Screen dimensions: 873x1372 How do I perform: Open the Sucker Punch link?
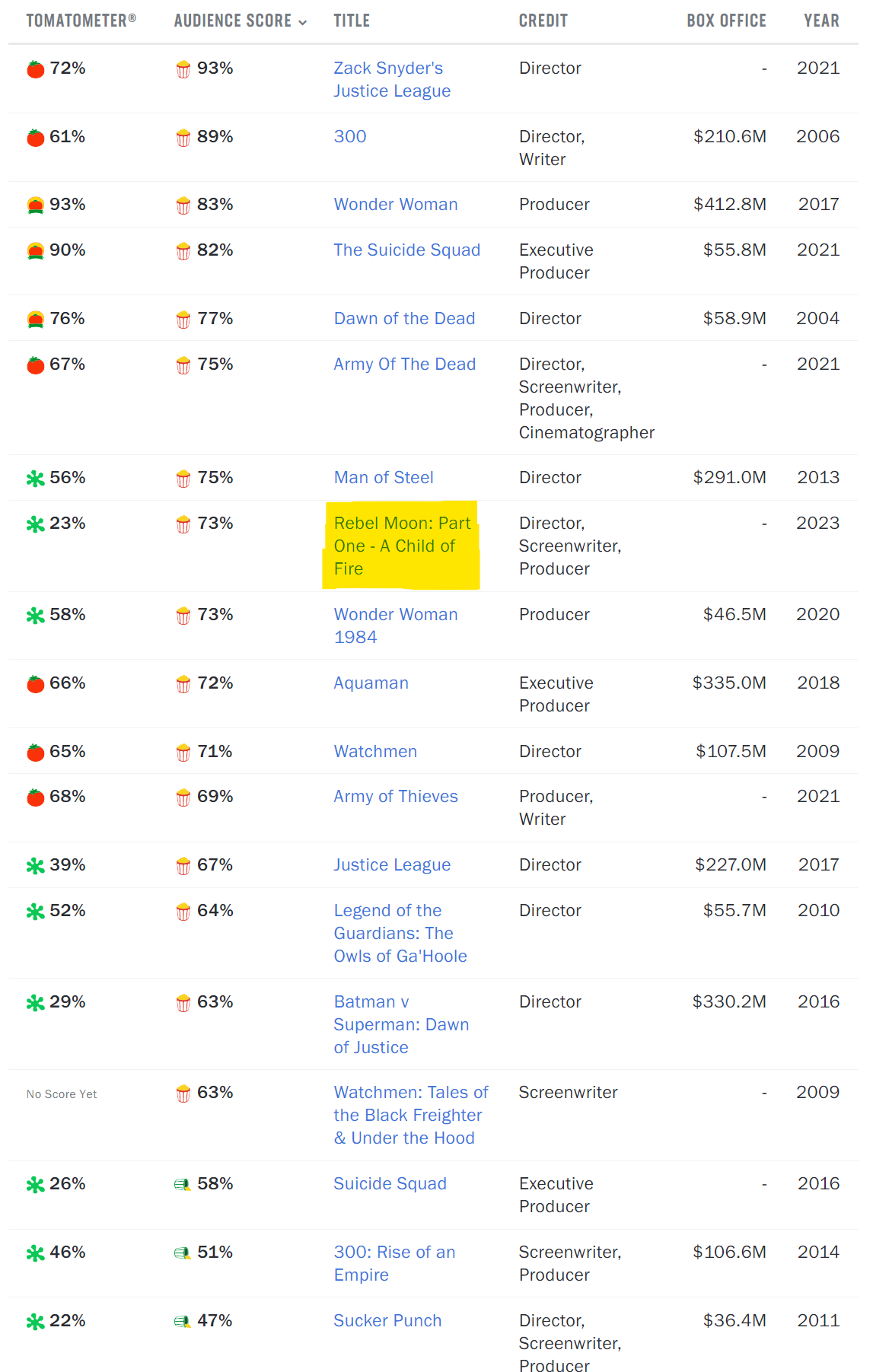click(x=387, y=1320)
